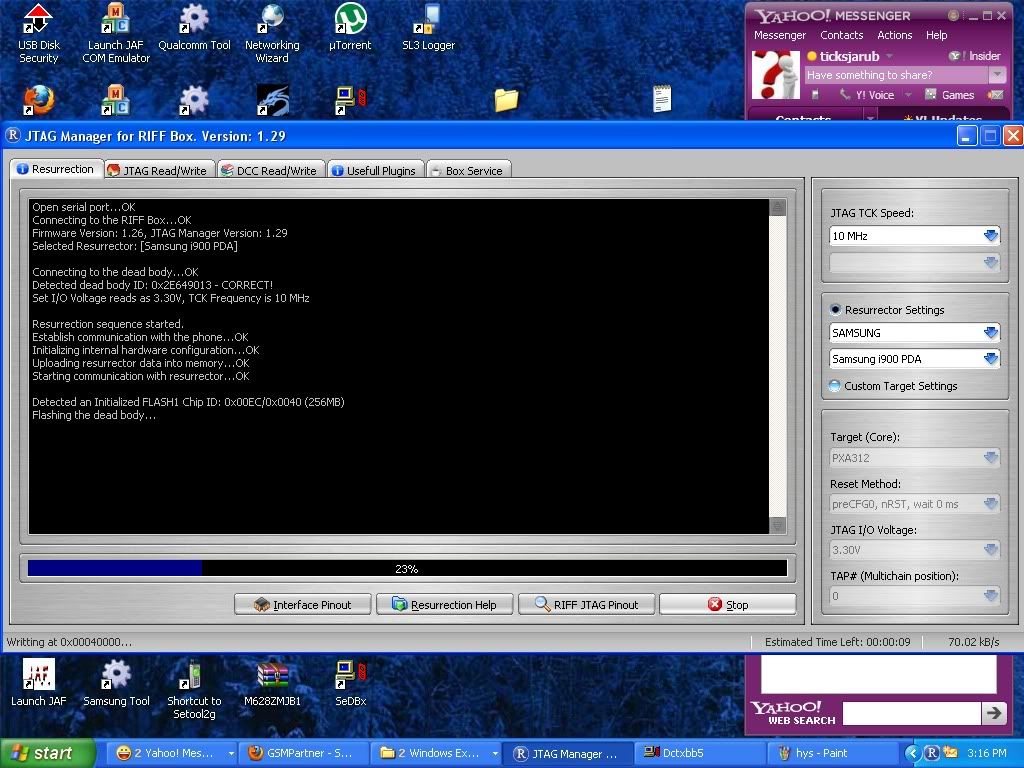Expand the empty dropdown under TCK speed
Viewport: 1024px width, 768px height.
click(x=991, y=263)
